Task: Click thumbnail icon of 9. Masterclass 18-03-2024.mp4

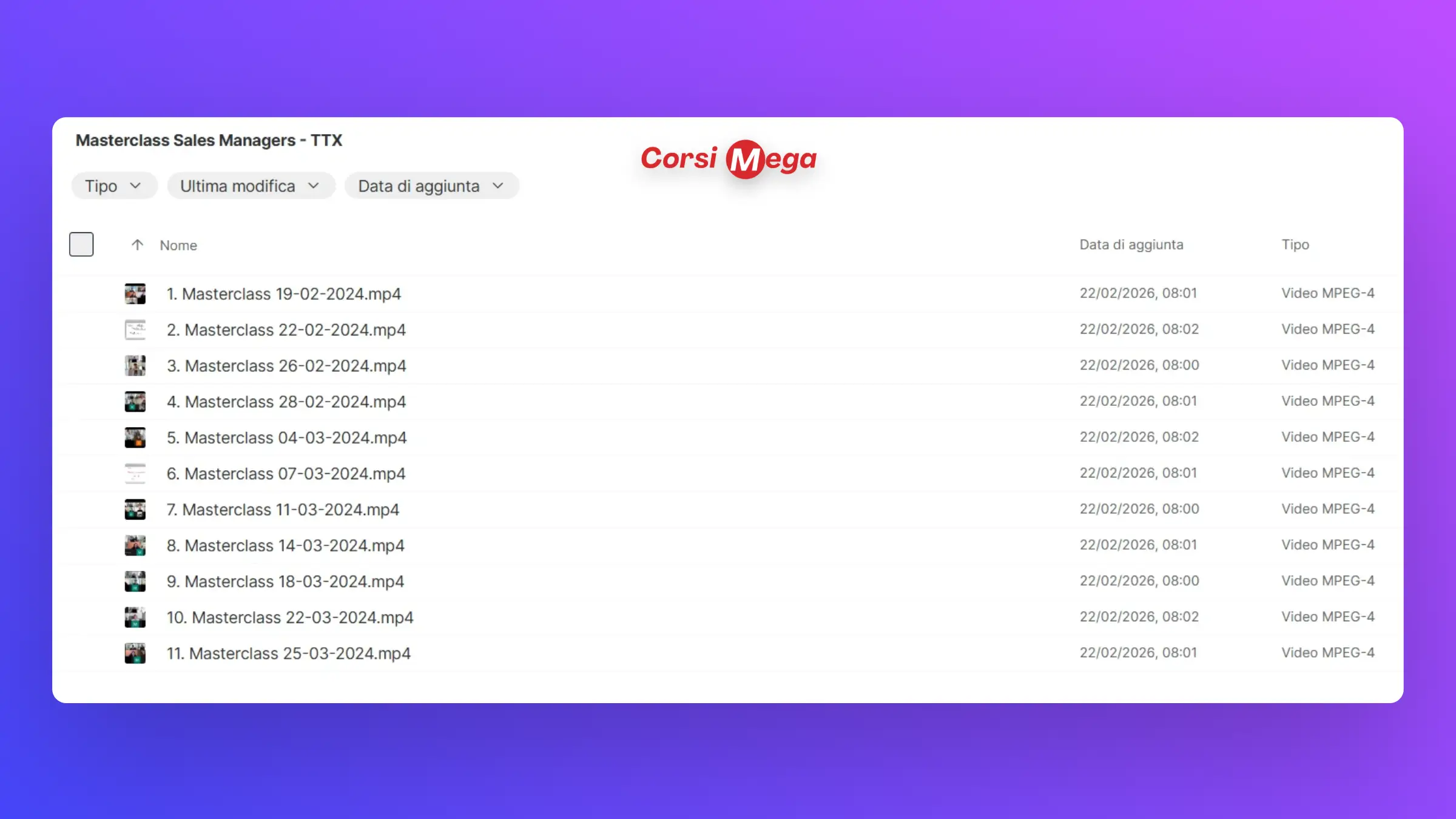Action: [x=135, y=581]
